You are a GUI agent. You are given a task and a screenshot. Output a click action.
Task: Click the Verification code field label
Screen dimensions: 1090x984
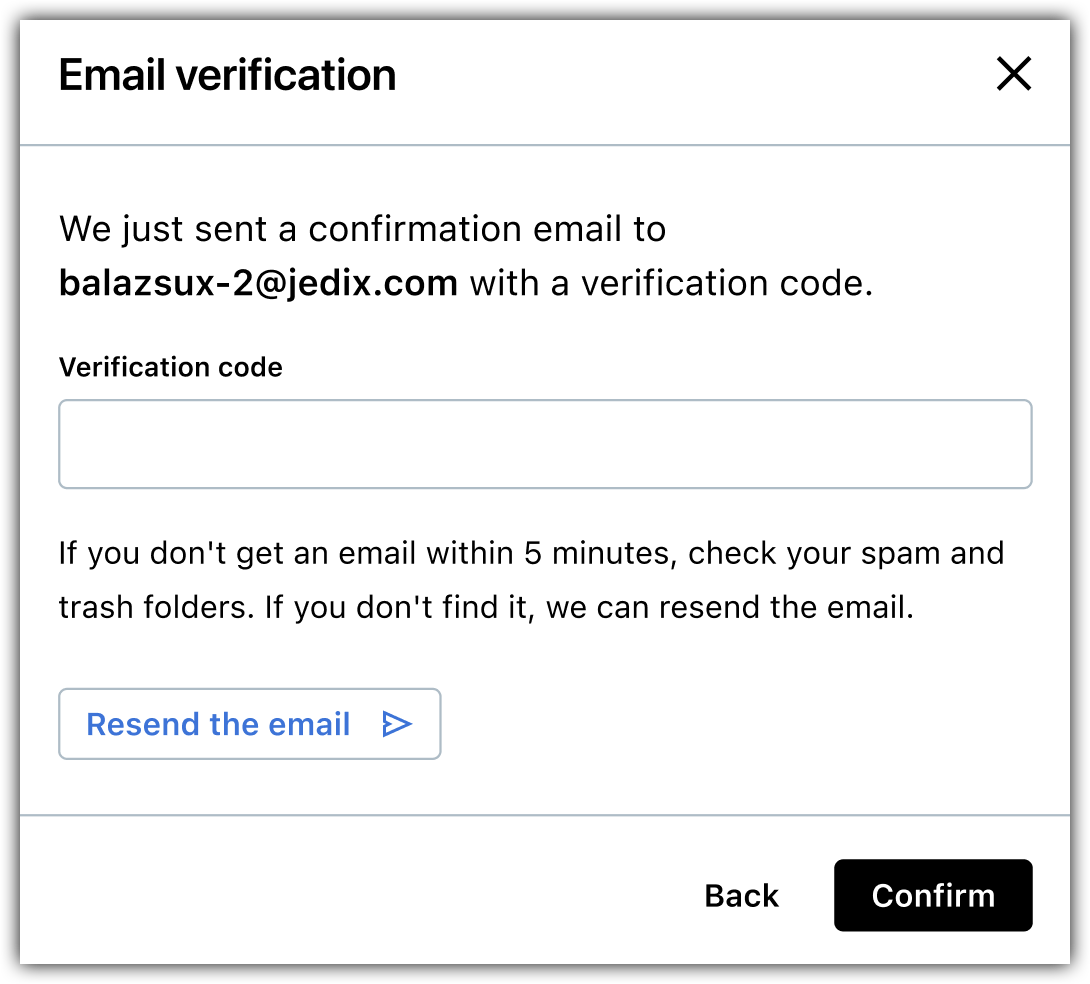click(x=171, y=367)
